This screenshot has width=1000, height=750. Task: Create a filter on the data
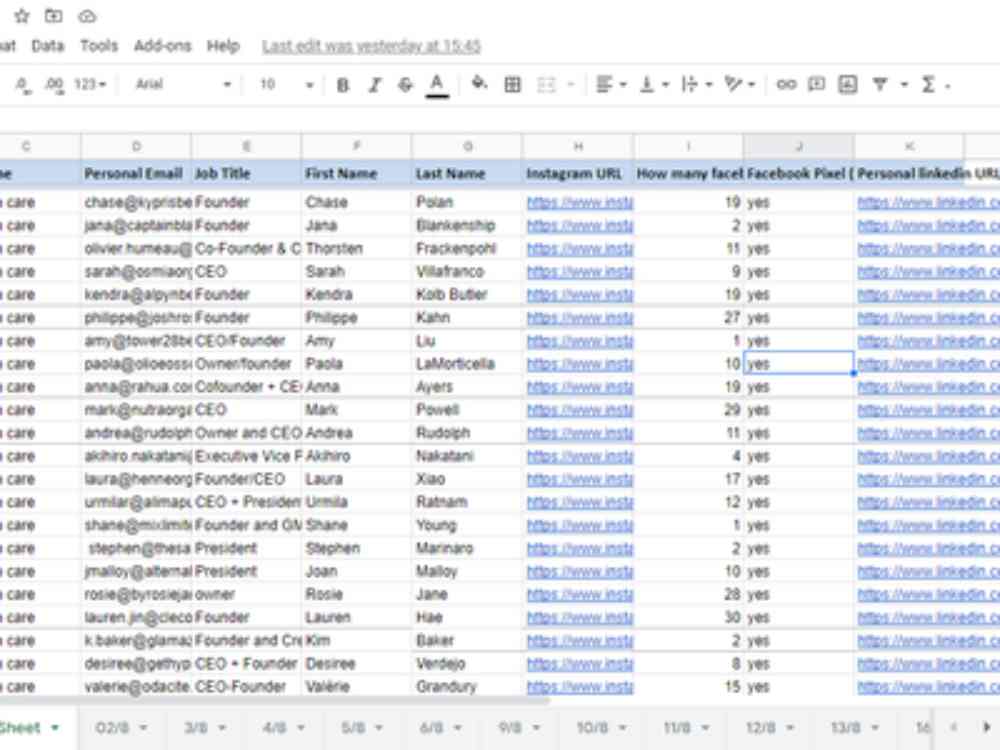coord(879,85)
